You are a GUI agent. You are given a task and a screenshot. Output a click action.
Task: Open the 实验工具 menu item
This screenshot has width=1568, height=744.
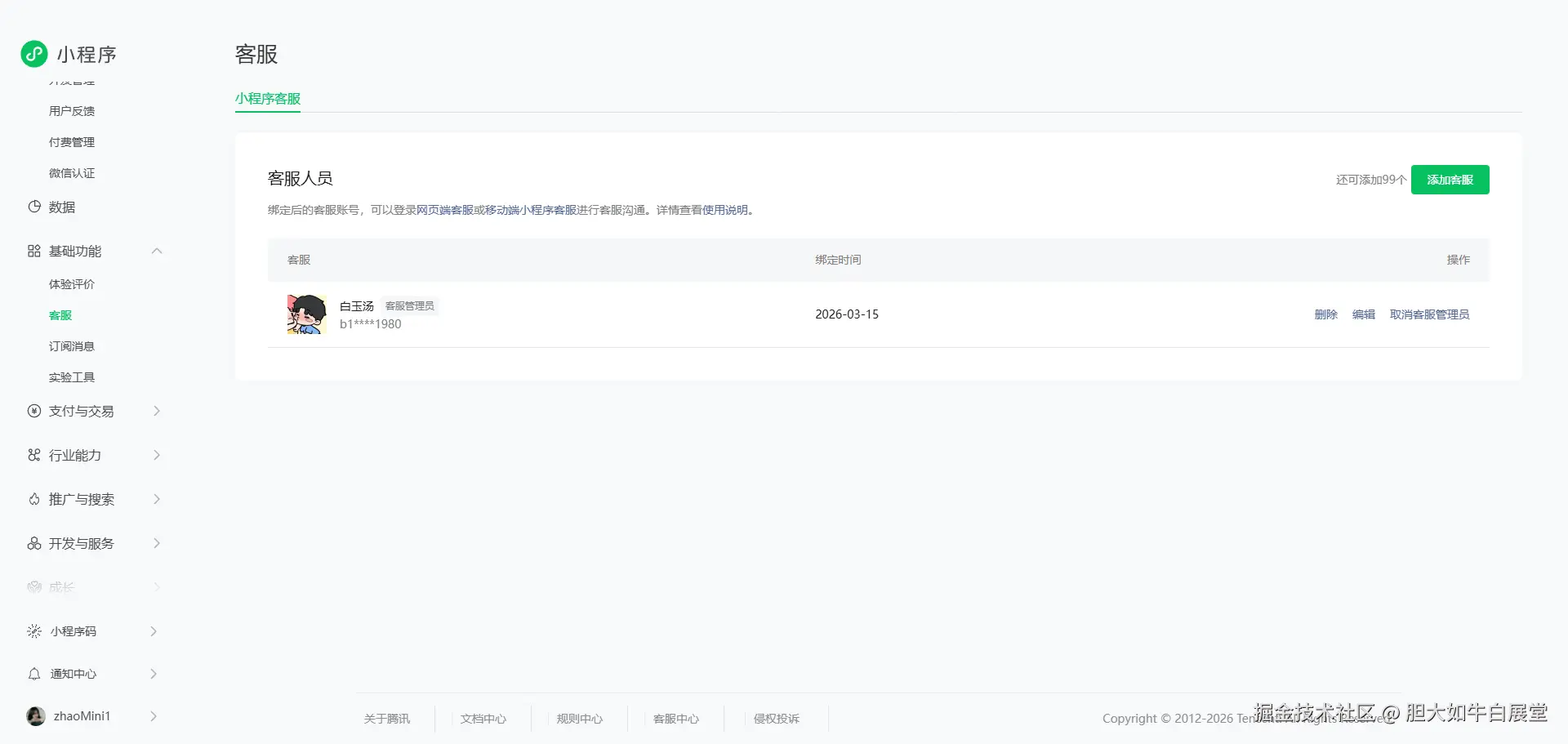click(72, 377)
